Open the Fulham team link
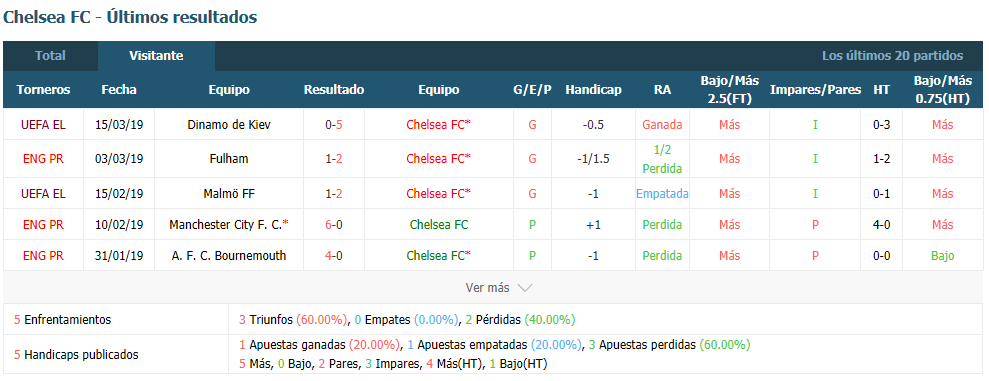 pyautogui.click(x=229, y=159)
